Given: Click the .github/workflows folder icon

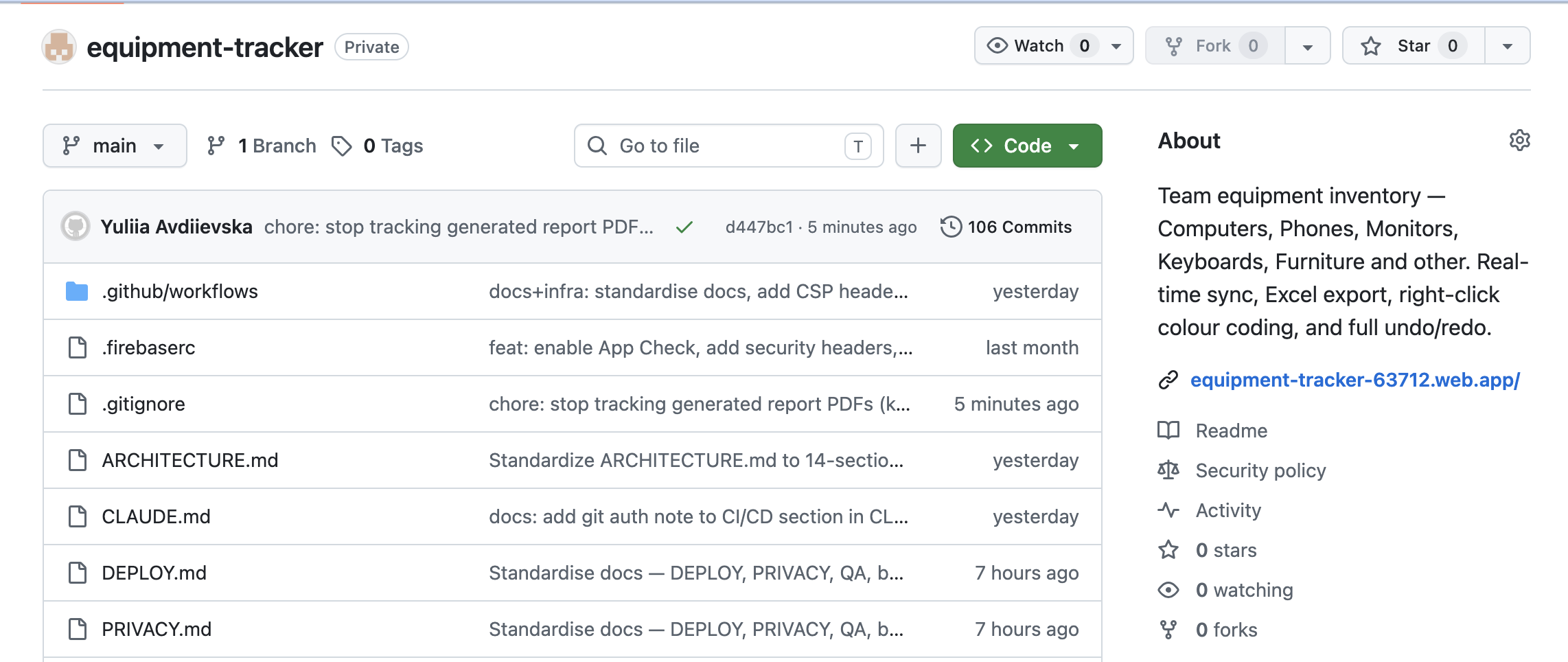Looking at the screenshot, I should [x=77, y=291].
